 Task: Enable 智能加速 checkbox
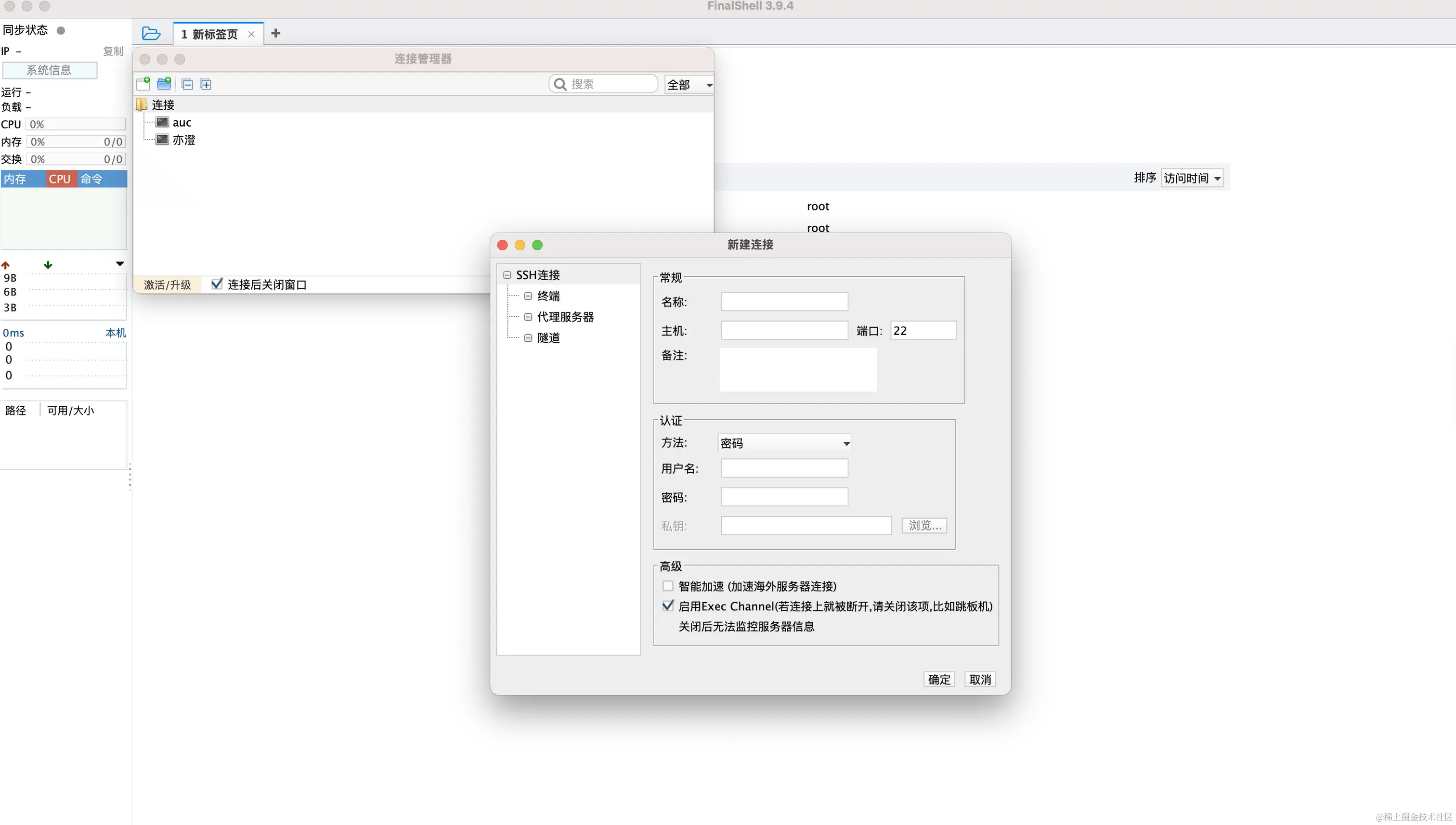coord(668,586)
